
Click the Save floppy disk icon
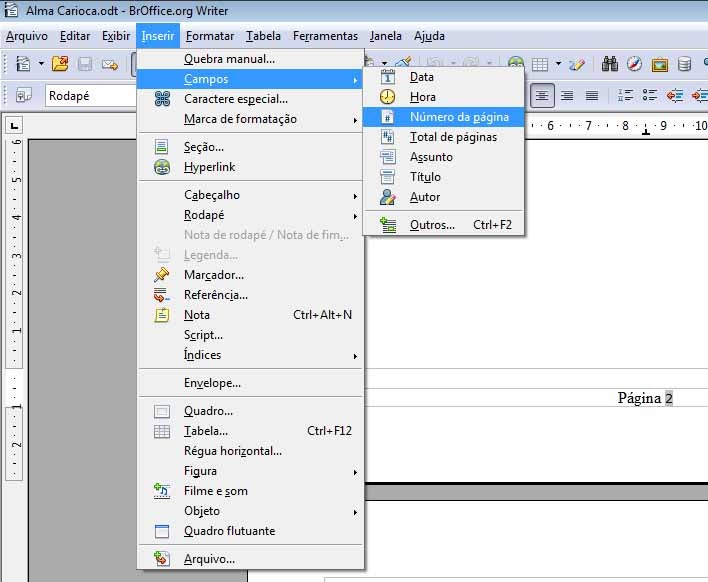pos(85,64)
